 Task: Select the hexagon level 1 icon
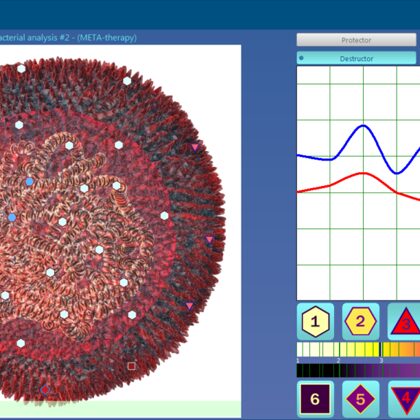(x=315, y=321)
